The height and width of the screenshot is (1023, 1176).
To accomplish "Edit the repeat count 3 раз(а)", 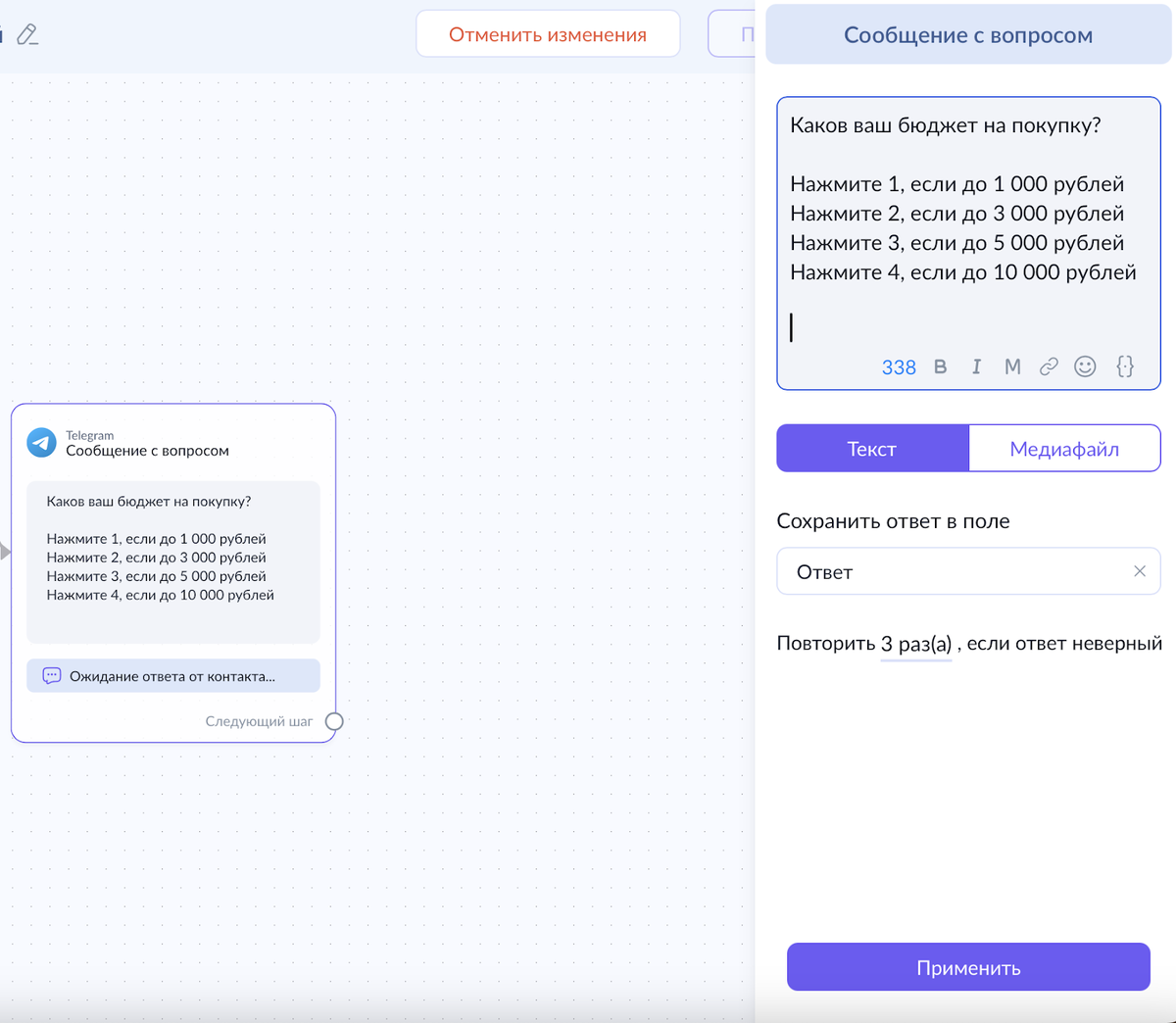I will pos(915,643).
